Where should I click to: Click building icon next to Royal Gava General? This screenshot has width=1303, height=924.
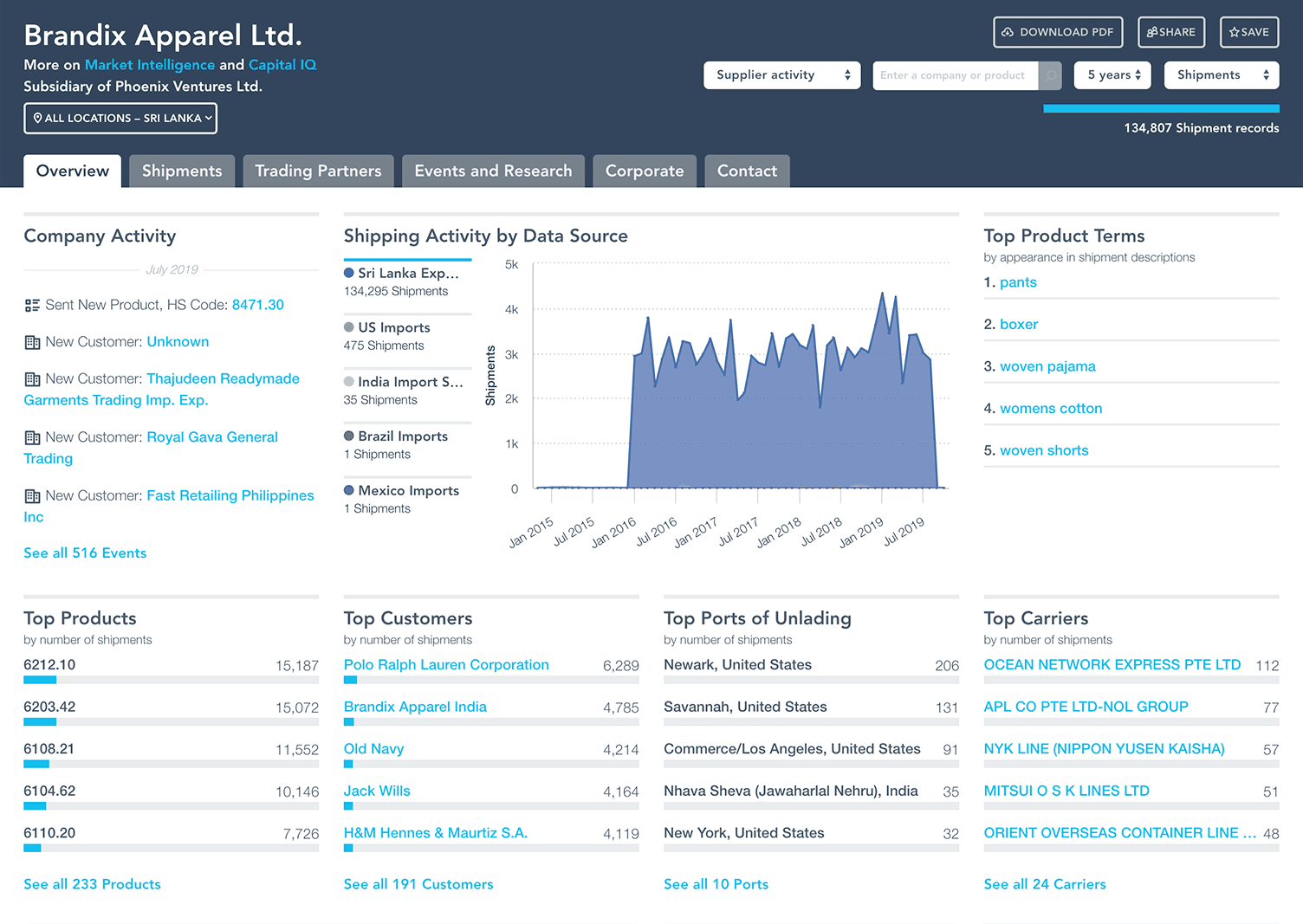coord(32,437)
